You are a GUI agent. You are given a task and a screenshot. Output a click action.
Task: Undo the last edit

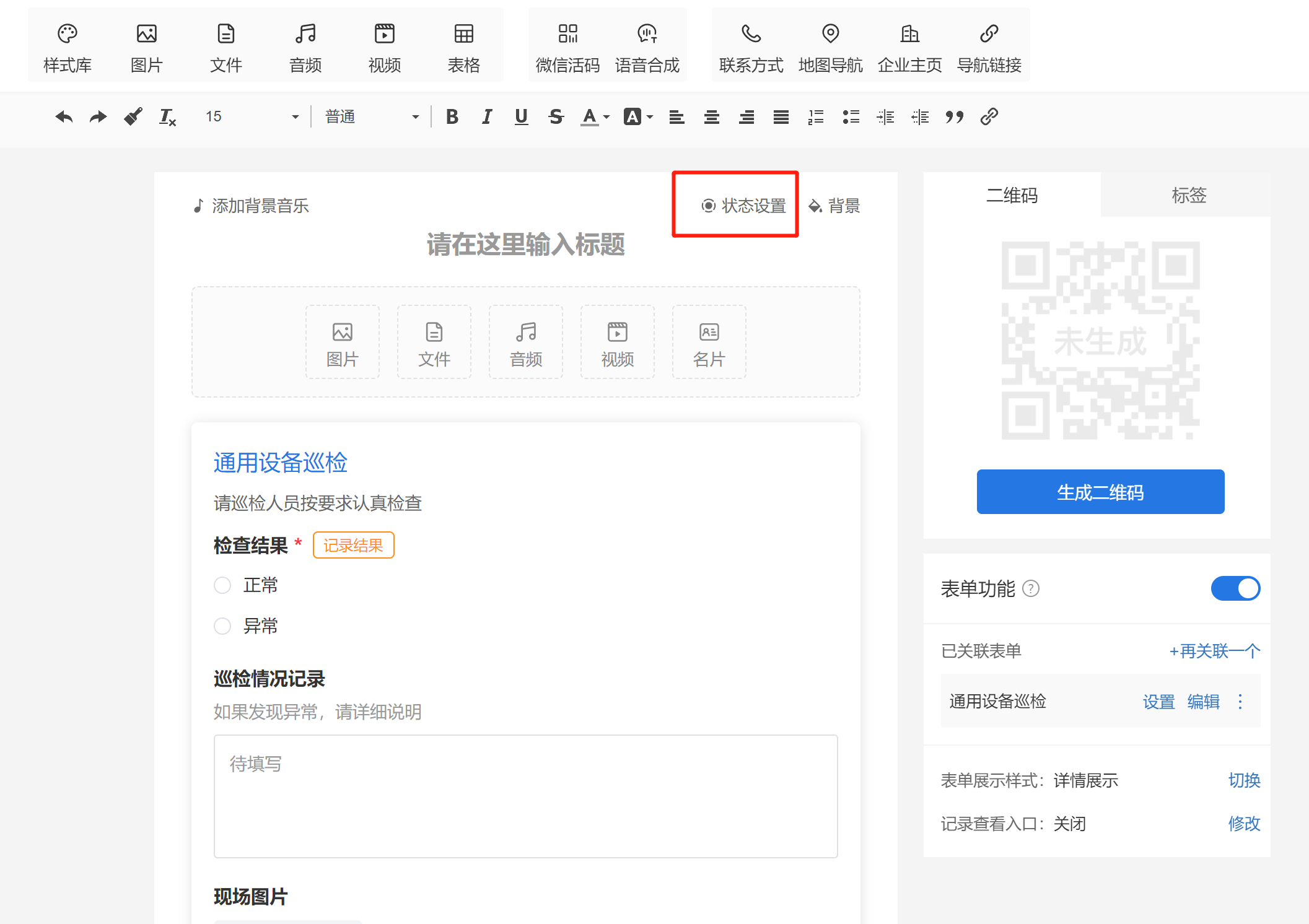pyautogui.click(x=64, y=116)
